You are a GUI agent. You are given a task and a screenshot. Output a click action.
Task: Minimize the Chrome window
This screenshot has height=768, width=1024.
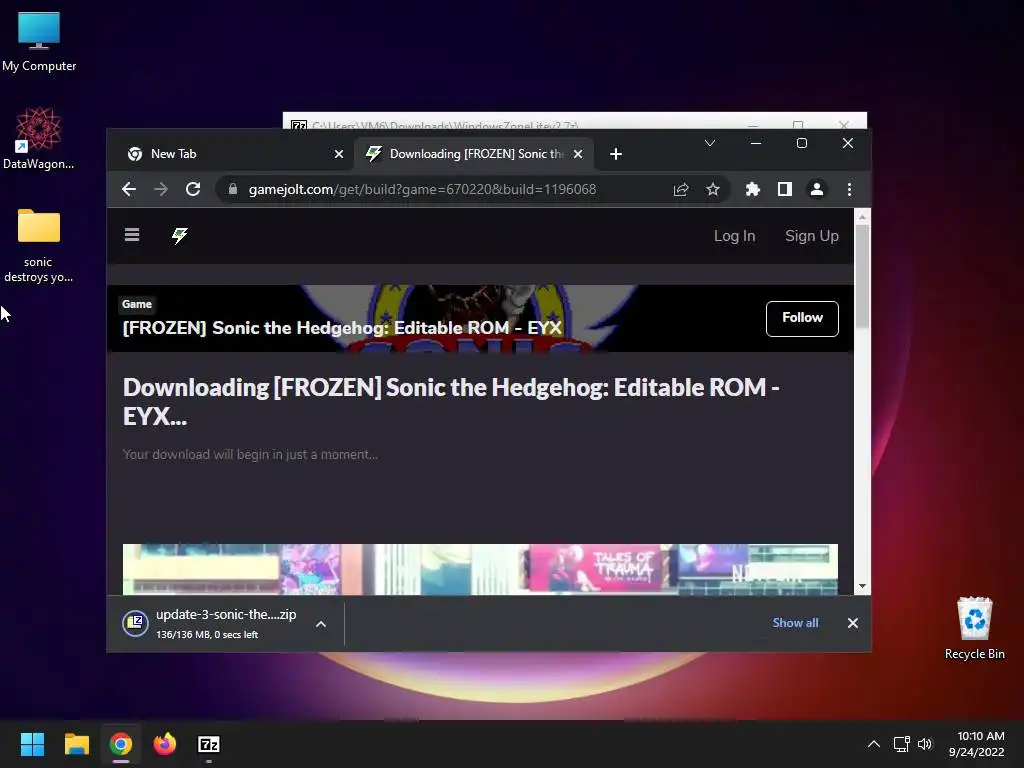[756, 143]
